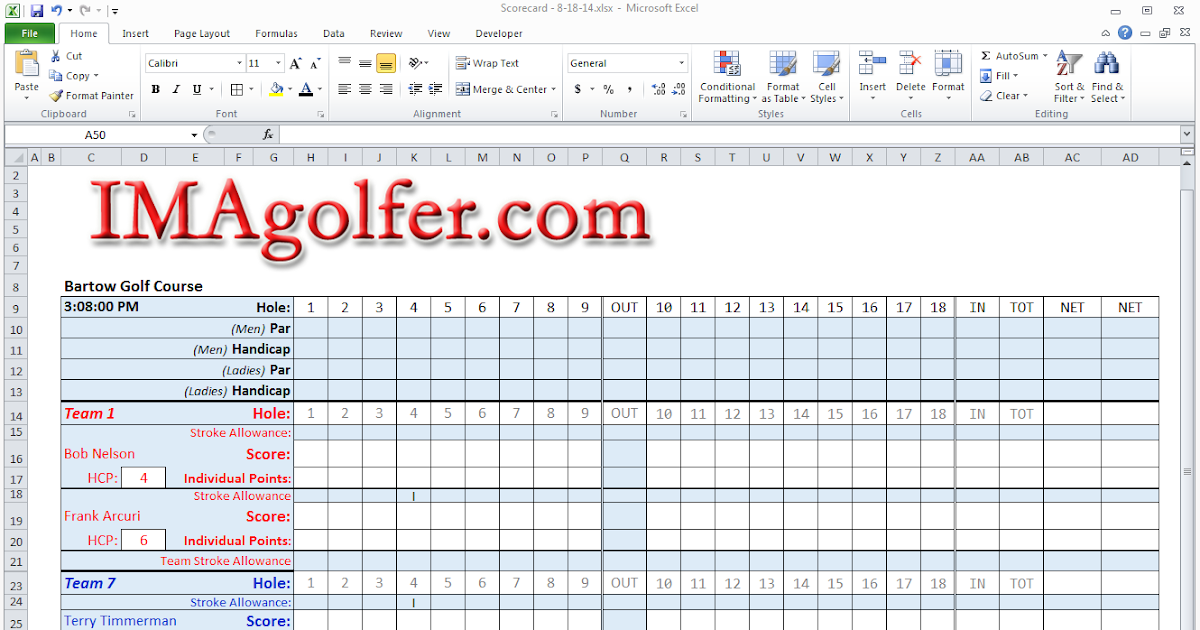Click the Bartow Golf Course cell

[x=133, y=286]
